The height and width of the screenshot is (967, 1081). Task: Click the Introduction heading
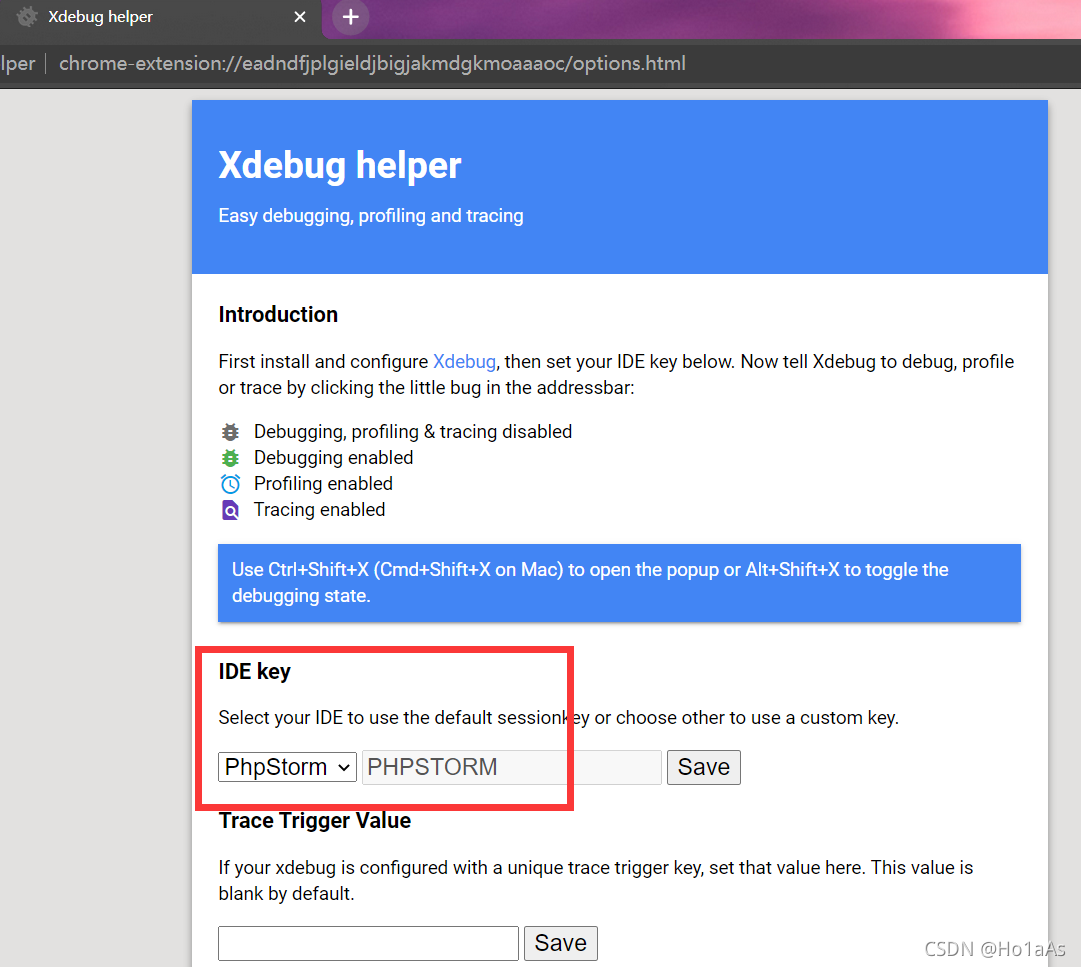(278, 314)
